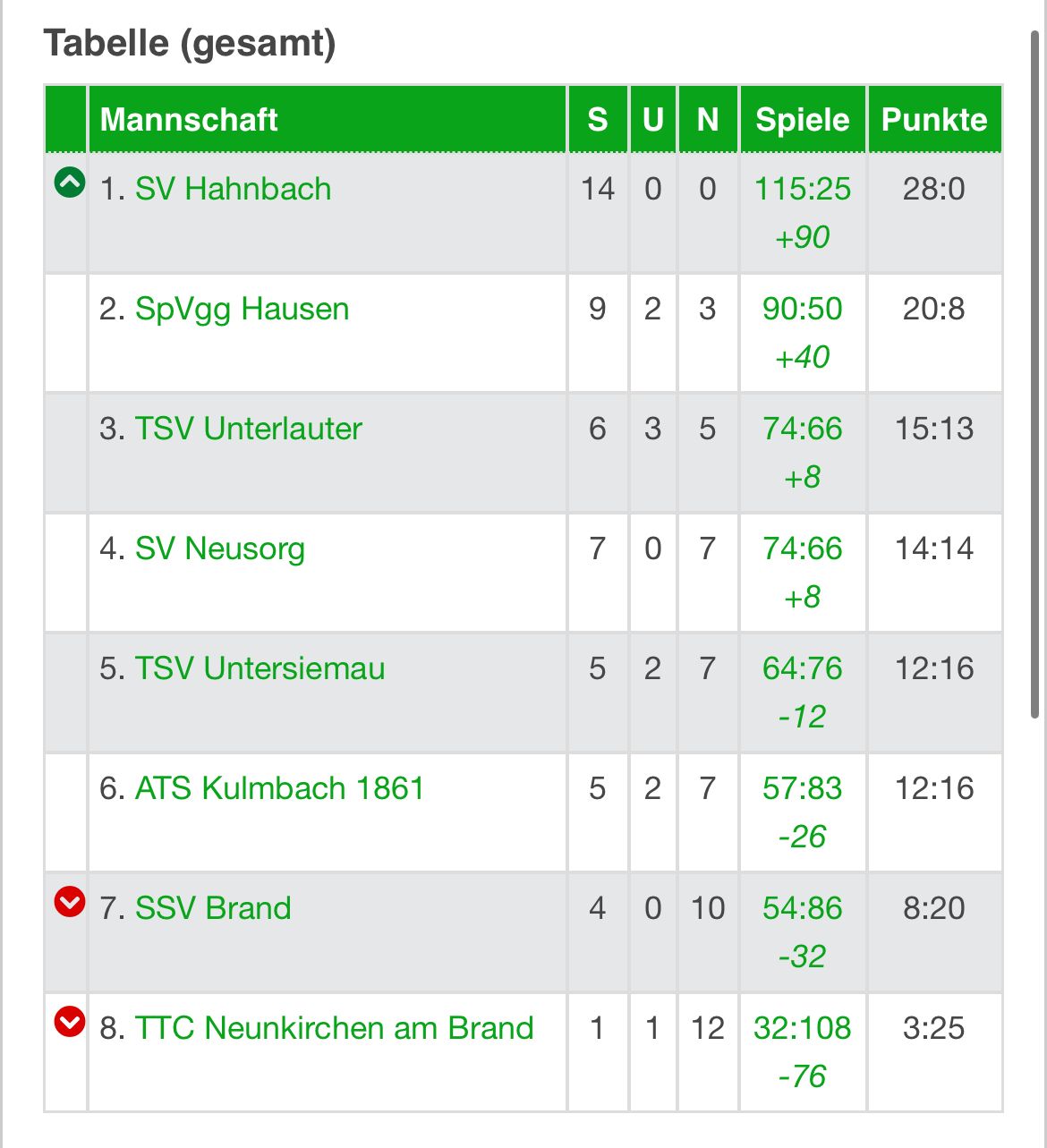Click the 115:25 games score link

[802, 189]
